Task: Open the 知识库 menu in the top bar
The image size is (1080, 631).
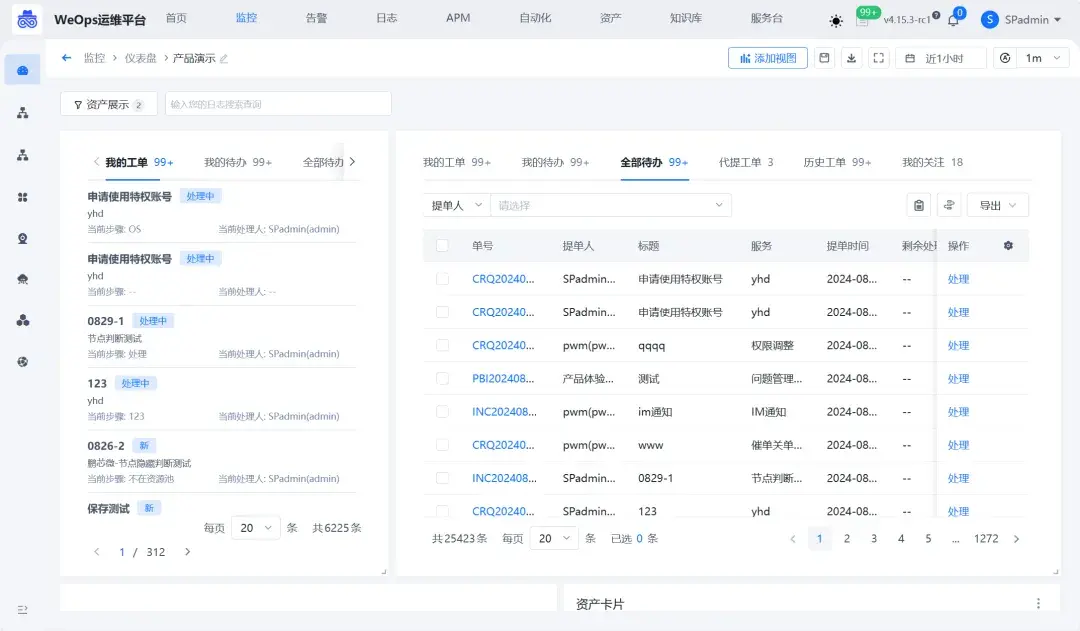Action: tap(686, 18)
